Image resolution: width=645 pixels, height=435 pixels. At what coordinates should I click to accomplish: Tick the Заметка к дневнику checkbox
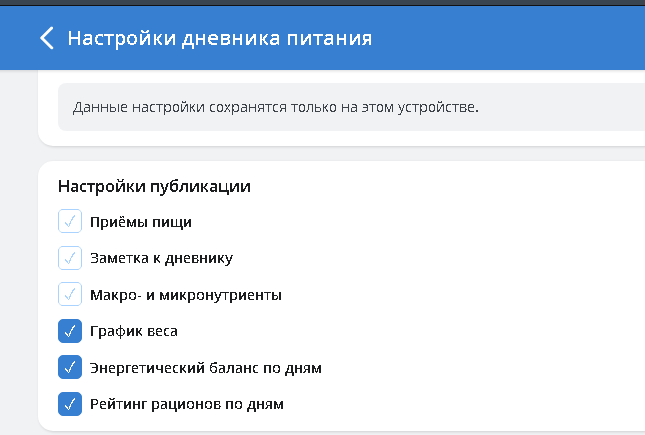(x=69, y=258)
